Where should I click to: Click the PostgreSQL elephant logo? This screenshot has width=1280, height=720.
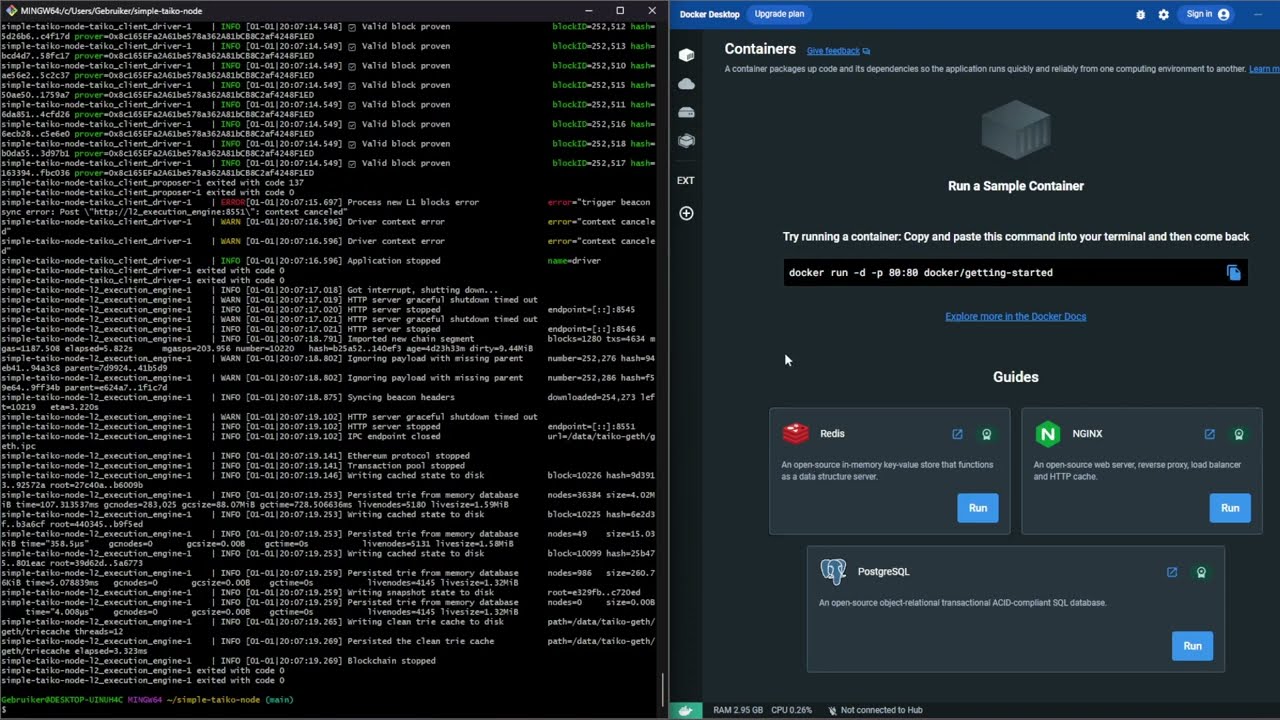point(833,571)
